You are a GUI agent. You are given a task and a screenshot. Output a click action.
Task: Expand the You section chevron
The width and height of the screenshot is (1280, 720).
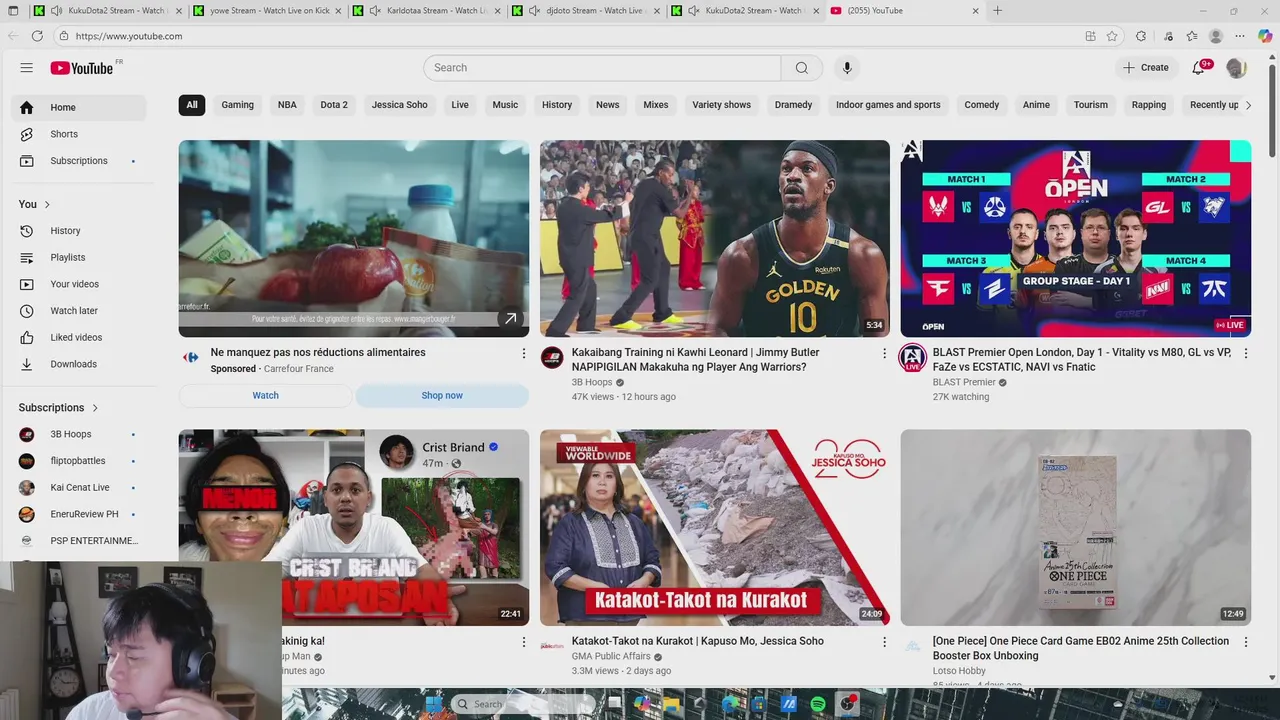(x=47, y=204)
